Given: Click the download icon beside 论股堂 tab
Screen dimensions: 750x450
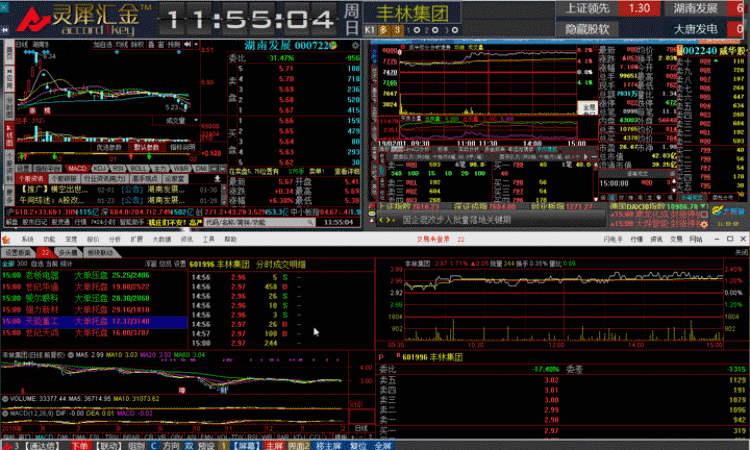Looking at the screenshot, I should tap(217, 179).
